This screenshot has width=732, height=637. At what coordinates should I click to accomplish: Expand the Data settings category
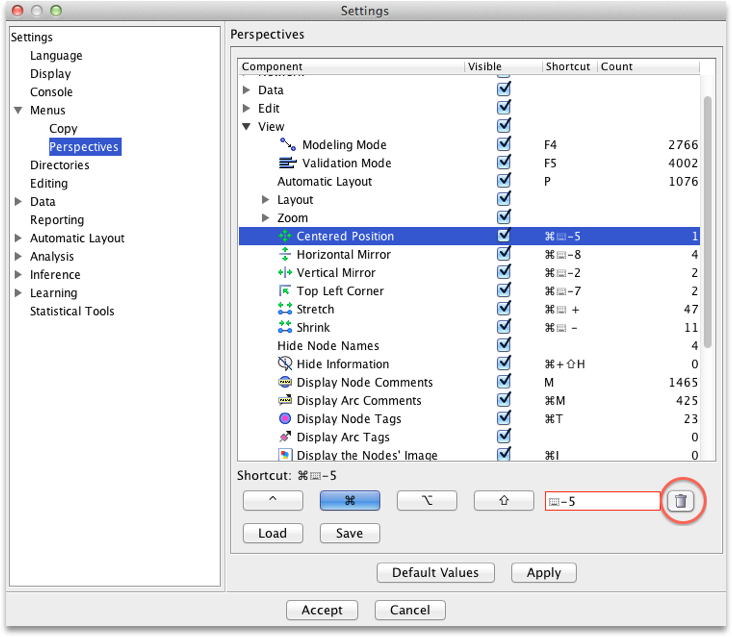pyautogui.click(x=18, y=202)
